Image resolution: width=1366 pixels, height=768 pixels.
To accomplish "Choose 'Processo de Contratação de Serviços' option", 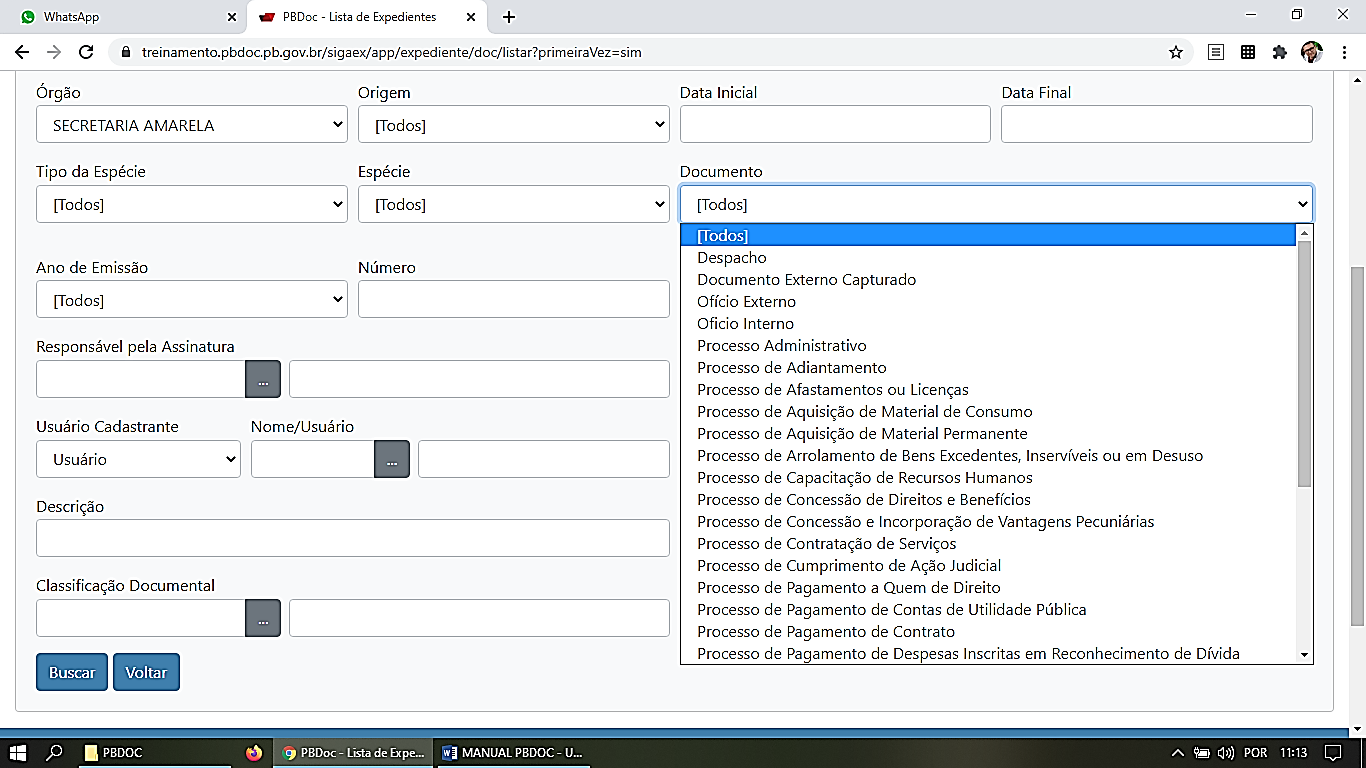I will [x=827, y=544].
